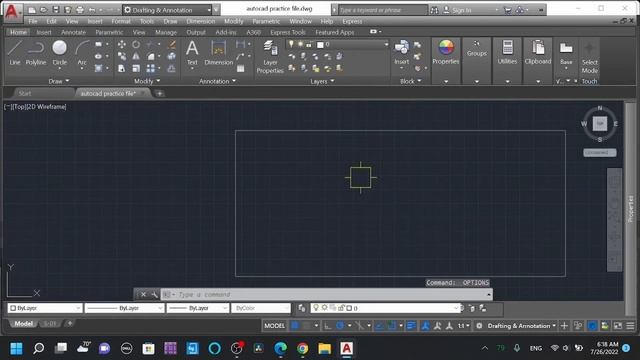Switch to the Model layout tab
Viewport: 640px width, 360px height.
point(23,324)
